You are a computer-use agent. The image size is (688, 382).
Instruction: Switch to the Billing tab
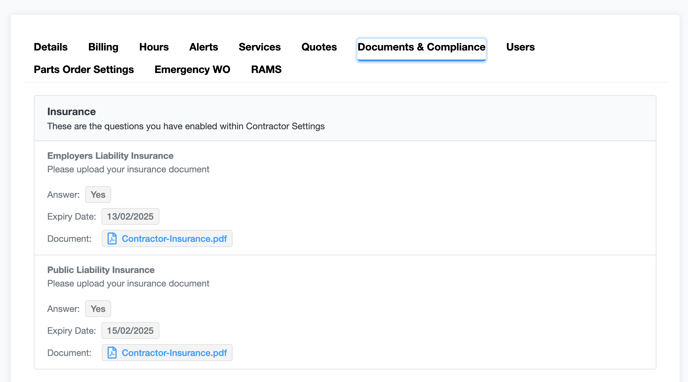click(103, 47)
